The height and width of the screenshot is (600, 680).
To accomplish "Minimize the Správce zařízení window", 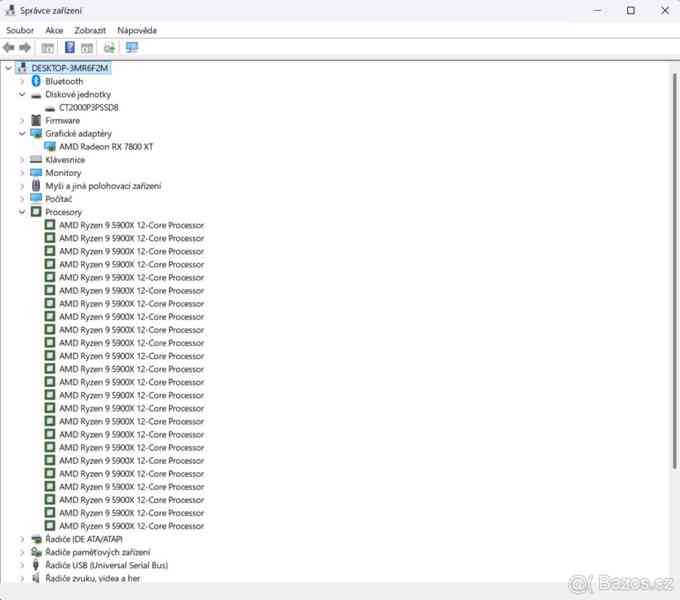I will [598, 10].
